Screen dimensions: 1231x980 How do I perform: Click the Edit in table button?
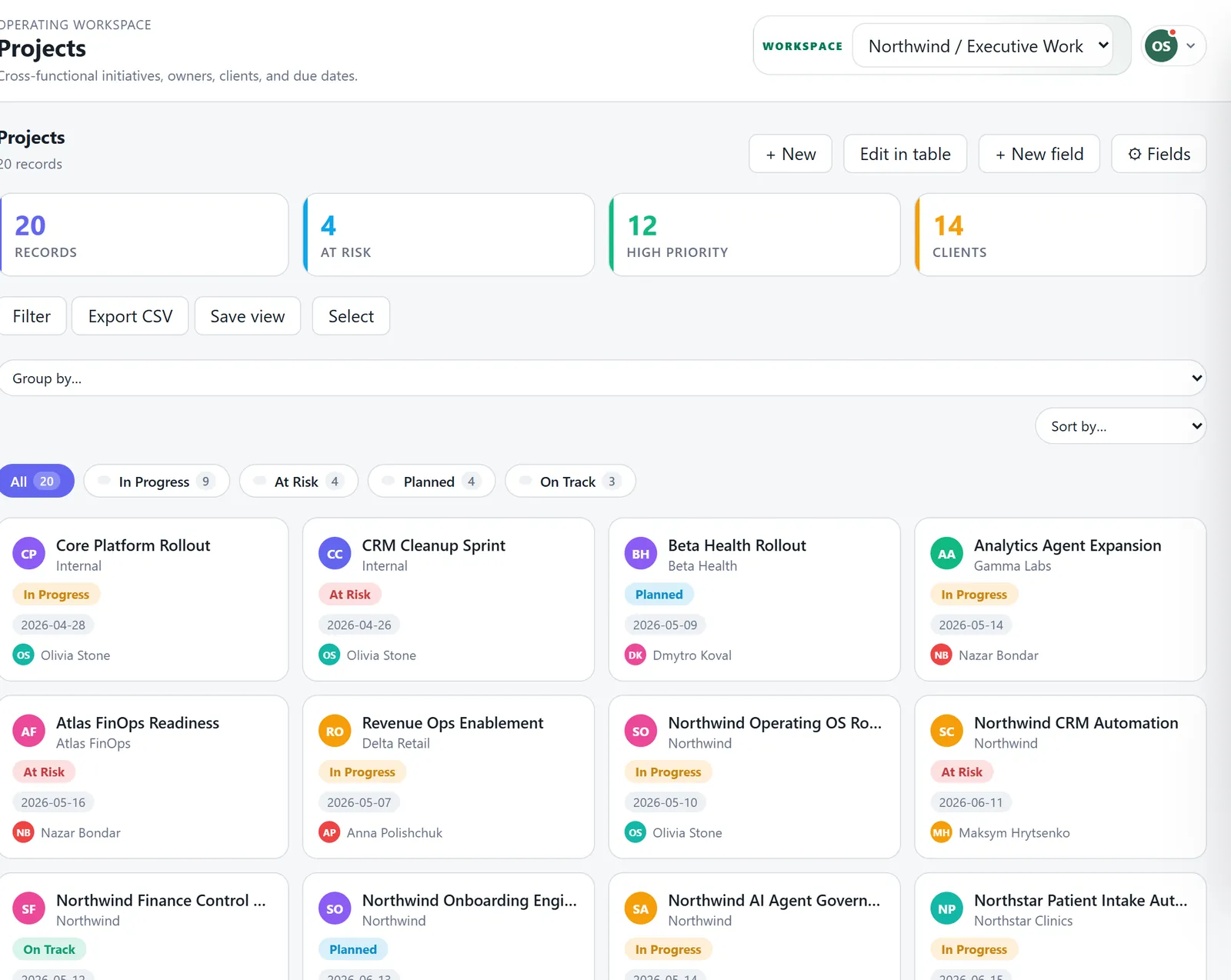pyautogui.click(x=906, y=154)
